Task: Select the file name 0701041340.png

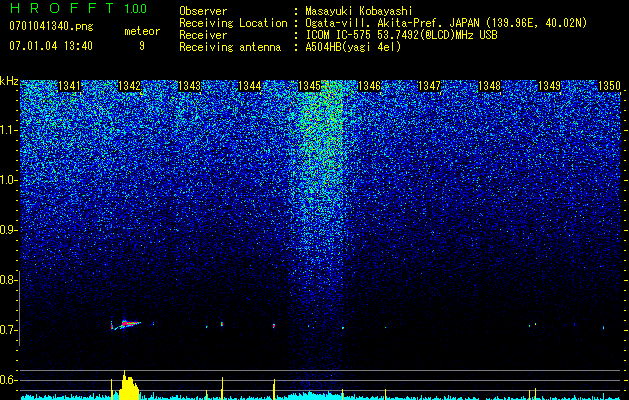Action: (x=51, y=26)
